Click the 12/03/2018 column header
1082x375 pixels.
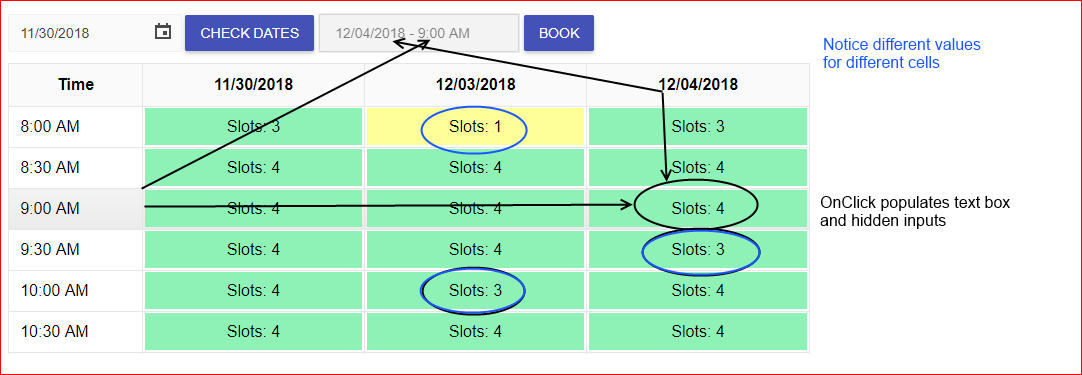click(475, 85)
